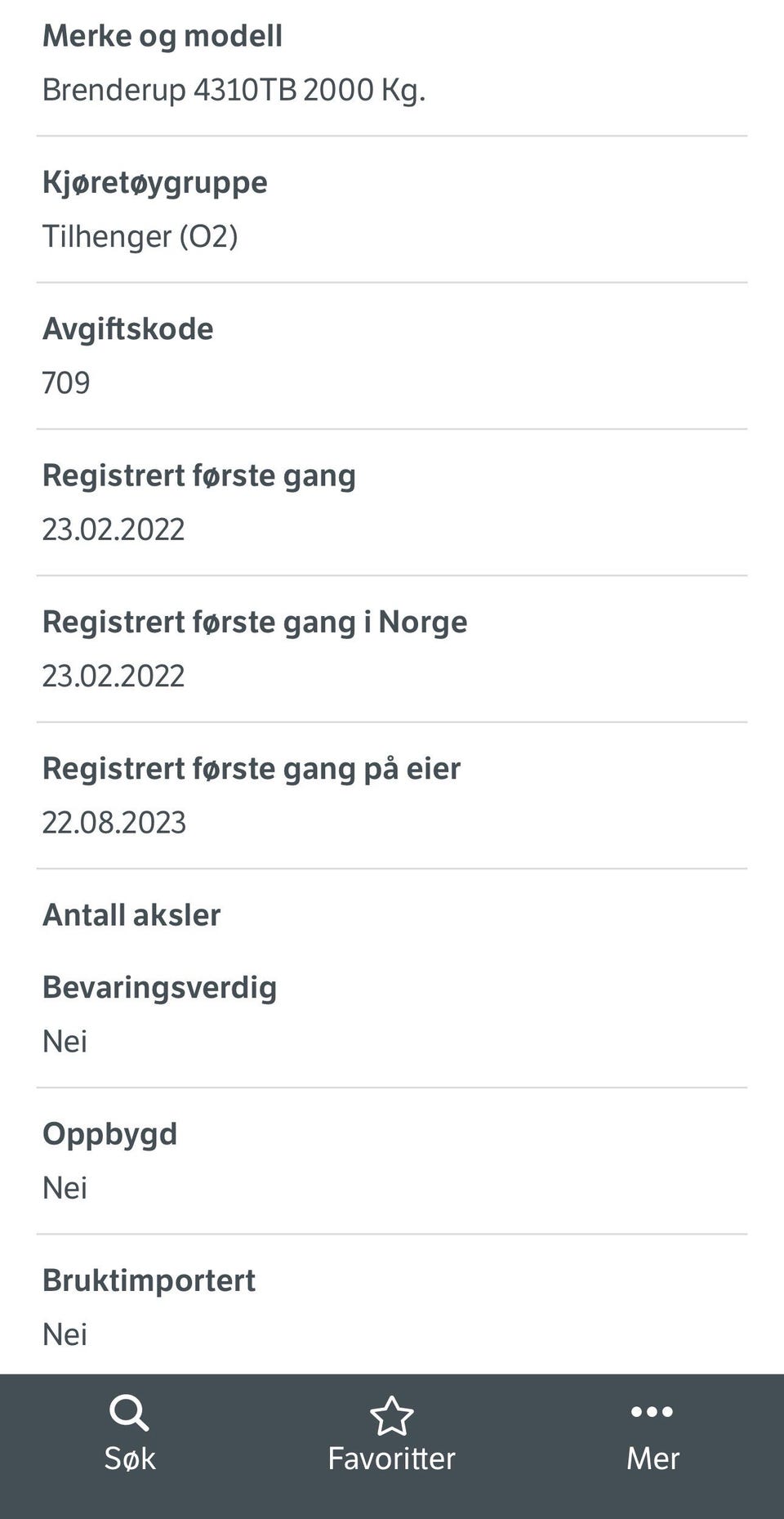Image resolution: width=784 pixels, height=1519 pixels.
Task: Open the Søk tab label
Action: [x=130, y=1459]
